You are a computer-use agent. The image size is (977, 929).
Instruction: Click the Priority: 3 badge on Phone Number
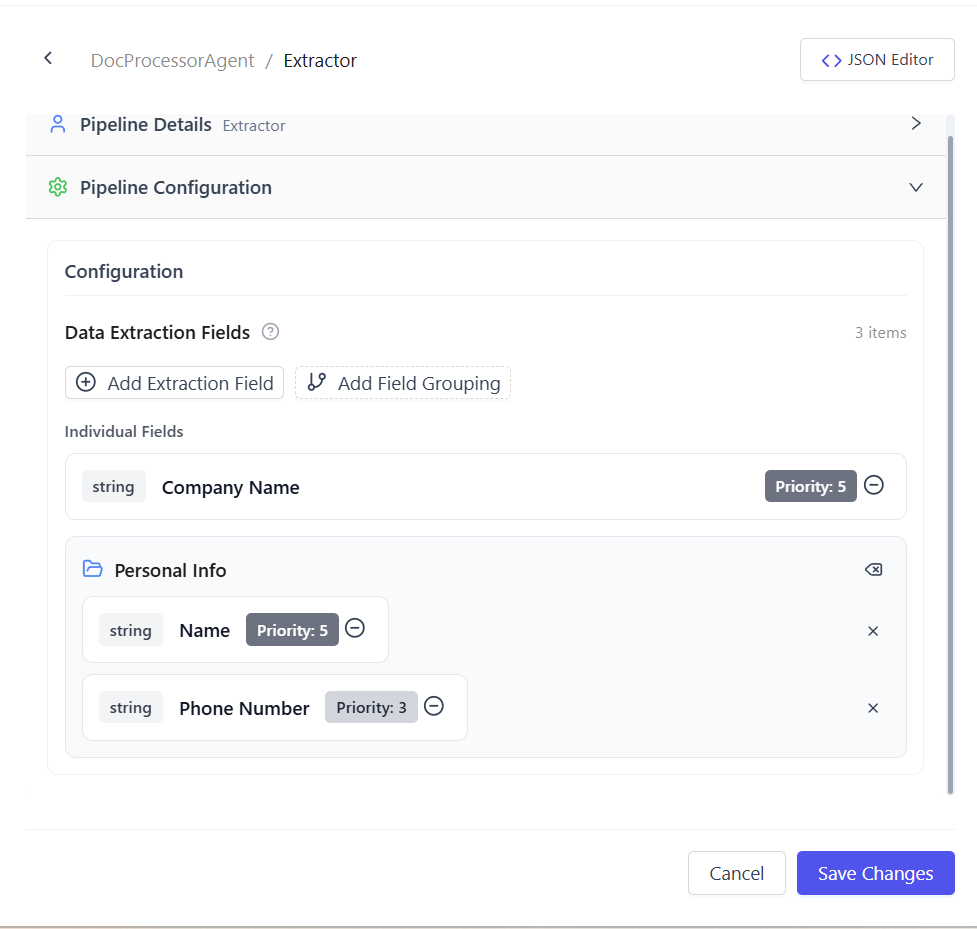point(371,707)
